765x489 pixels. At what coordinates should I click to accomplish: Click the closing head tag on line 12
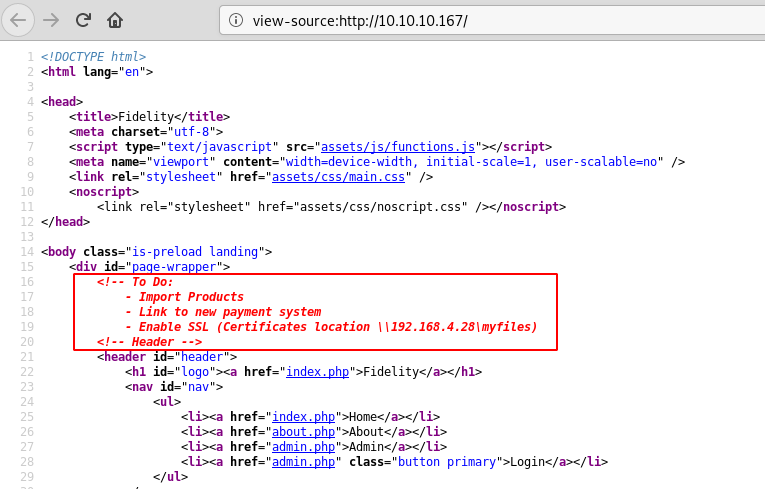[x=65, y=222]
